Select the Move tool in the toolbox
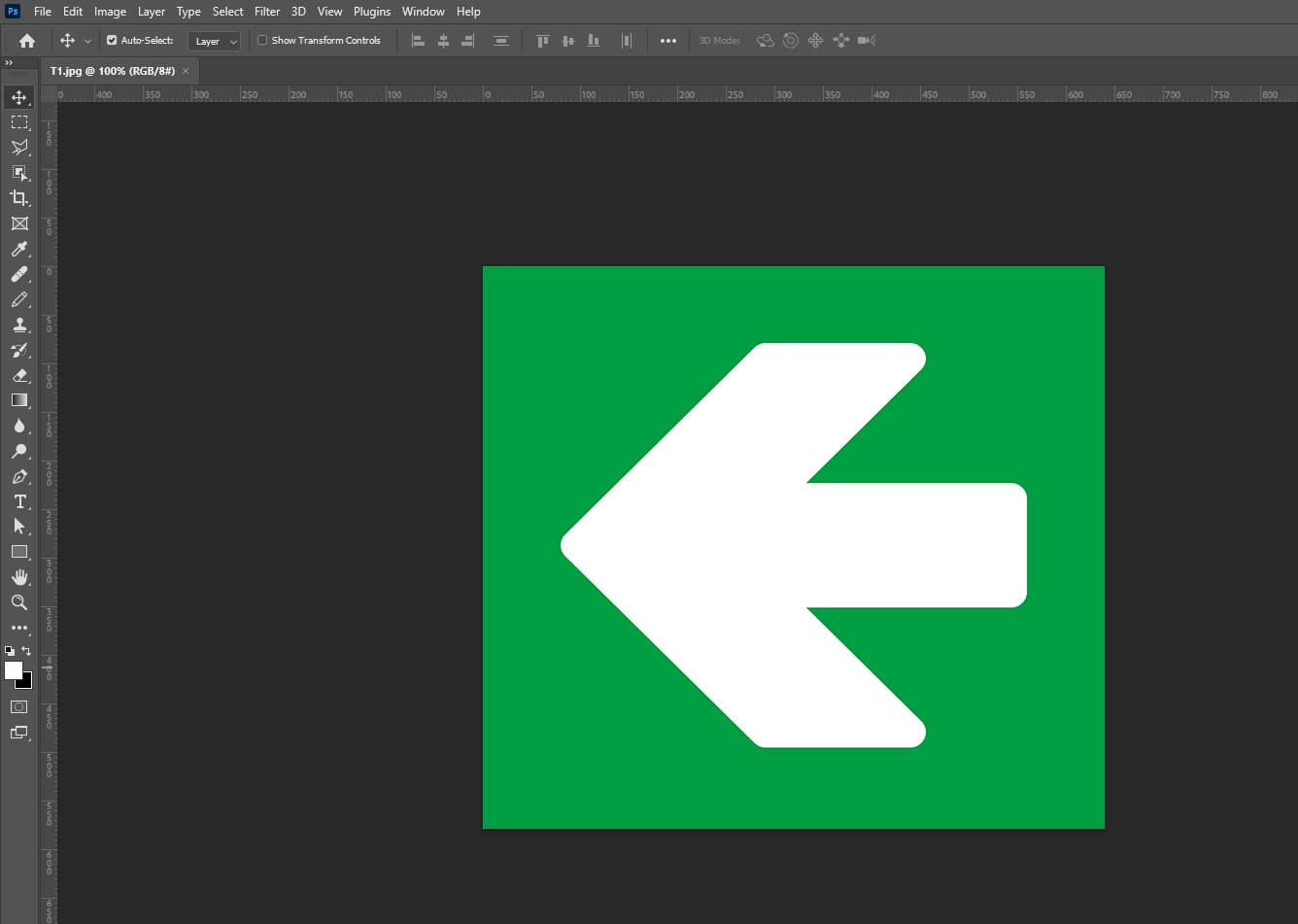This screenshot has height=924, width=1298. click(18, 97)
